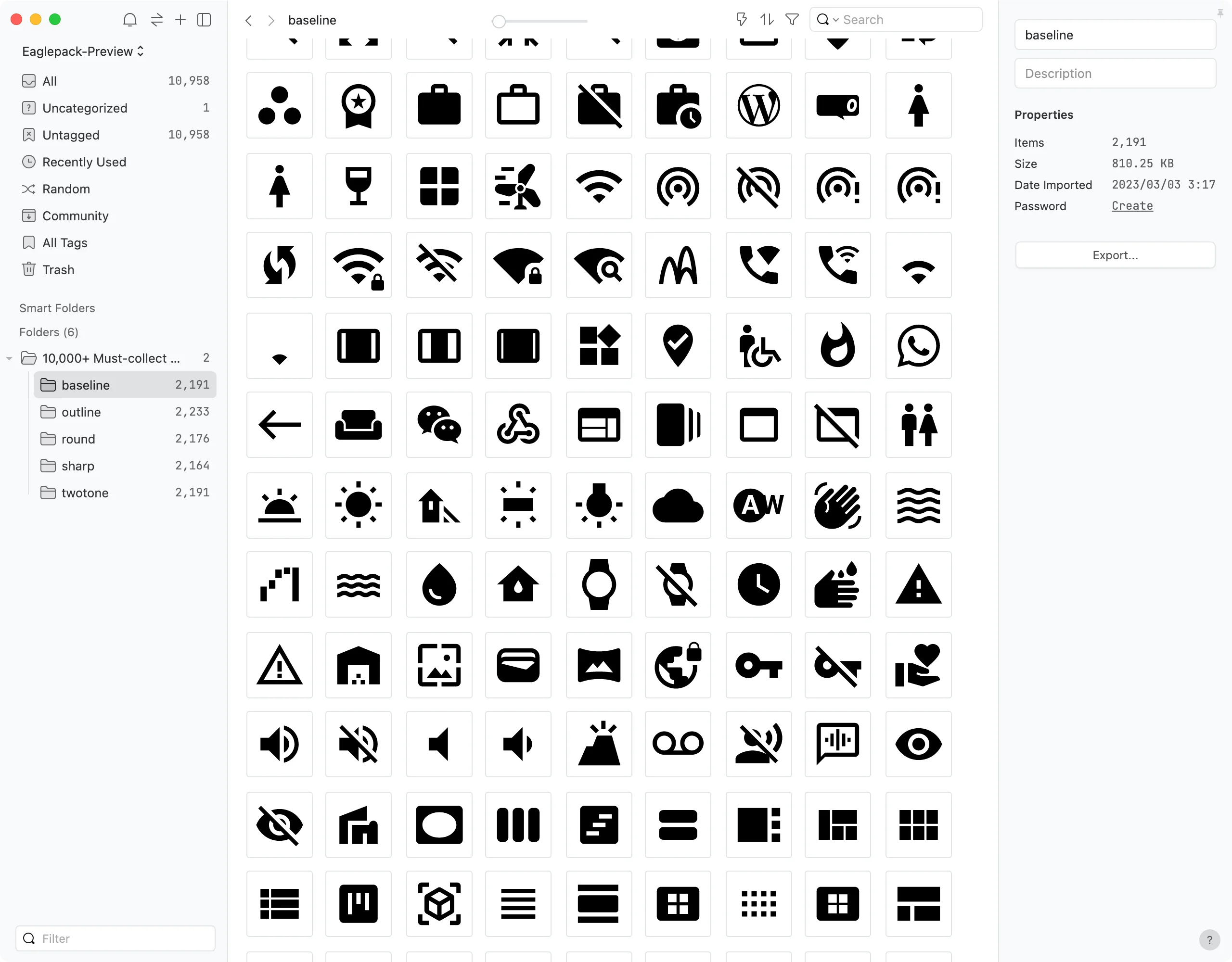
Task: Click the Random smart folder item
Action: 66,188
